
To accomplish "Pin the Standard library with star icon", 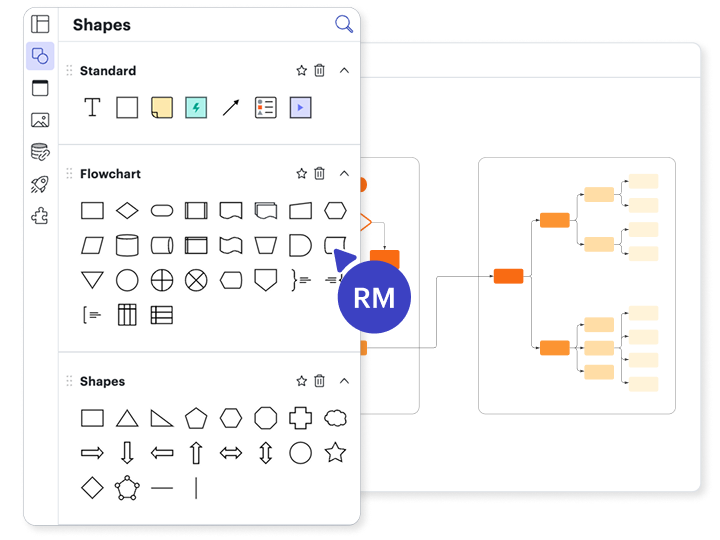I will (301, 71).
